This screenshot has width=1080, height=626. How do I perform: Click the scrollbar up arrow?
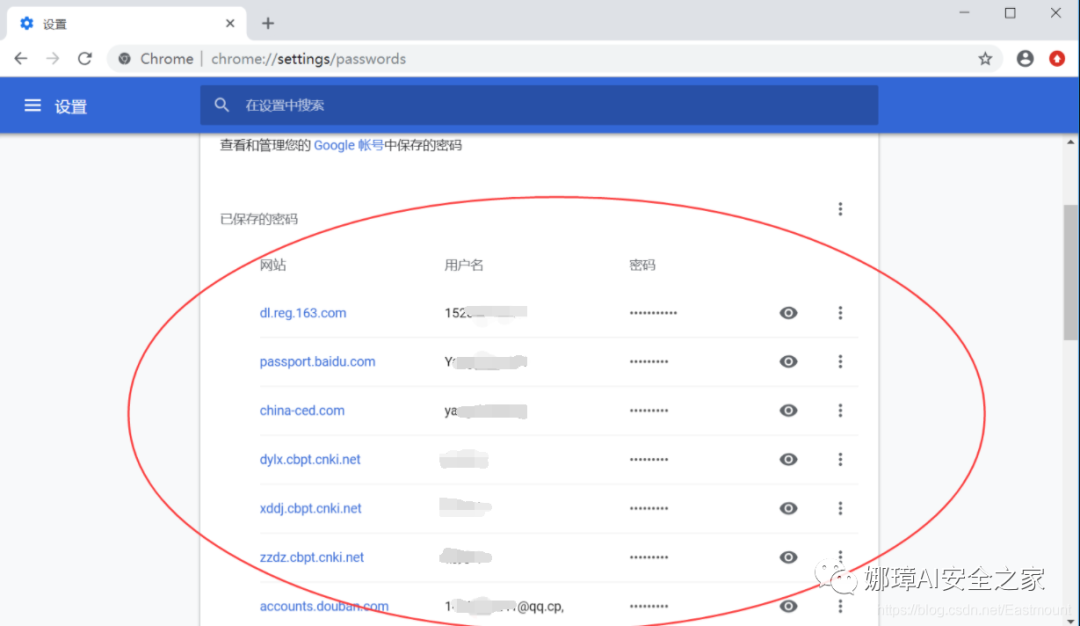pyautogui.click(x=1070, y=143)
